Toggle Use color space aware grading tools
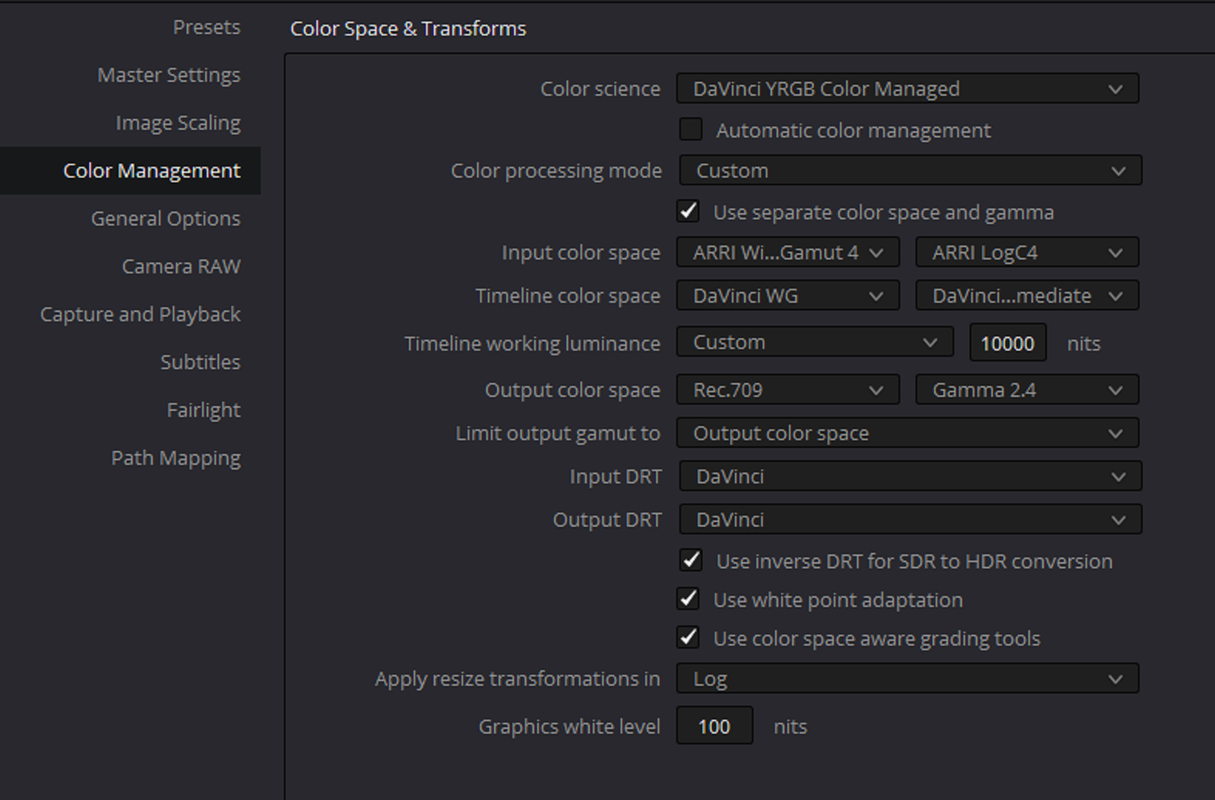 (x=688, y=637)
